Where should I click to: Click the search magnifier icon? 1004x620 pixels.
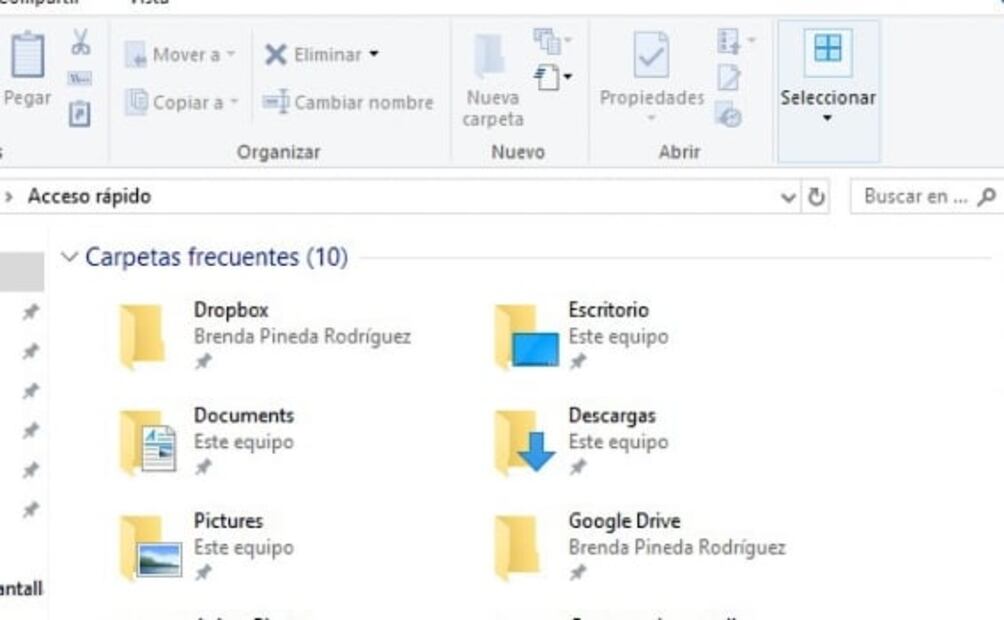coord(986,197)
